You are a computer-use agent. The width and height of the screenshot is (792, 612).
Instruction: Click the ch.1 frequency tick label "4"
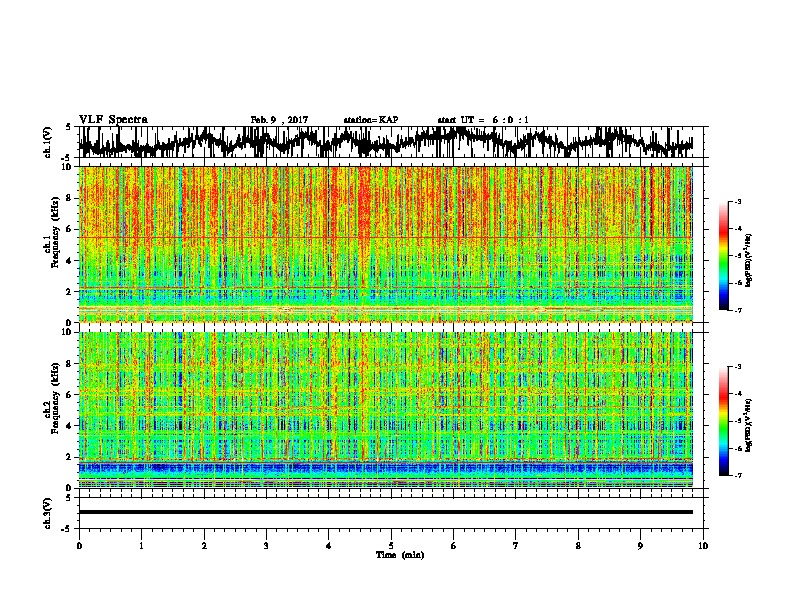[69, 261]
